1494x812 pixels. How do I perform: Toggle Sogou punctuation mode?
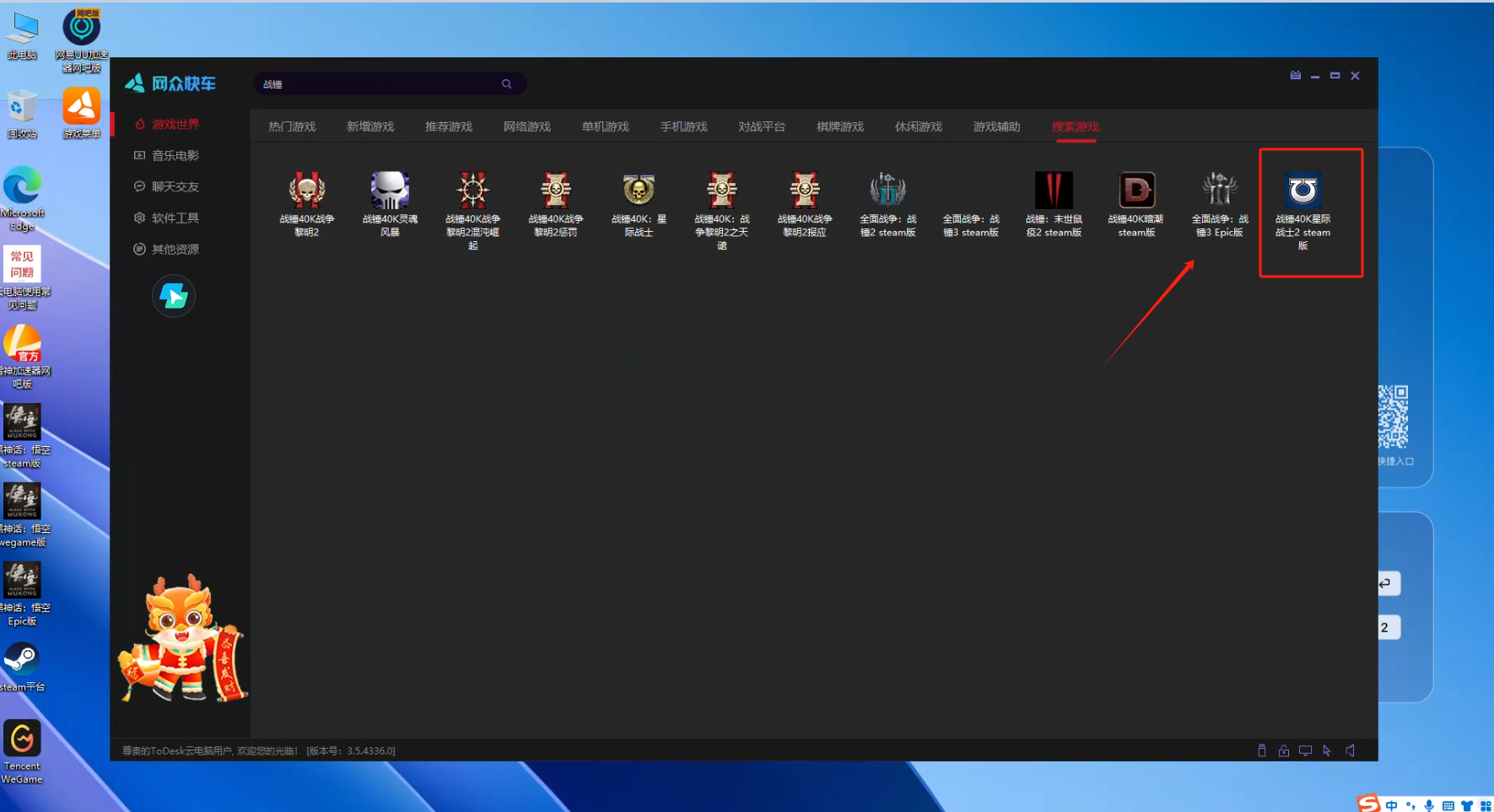[x=1410, y=805]
